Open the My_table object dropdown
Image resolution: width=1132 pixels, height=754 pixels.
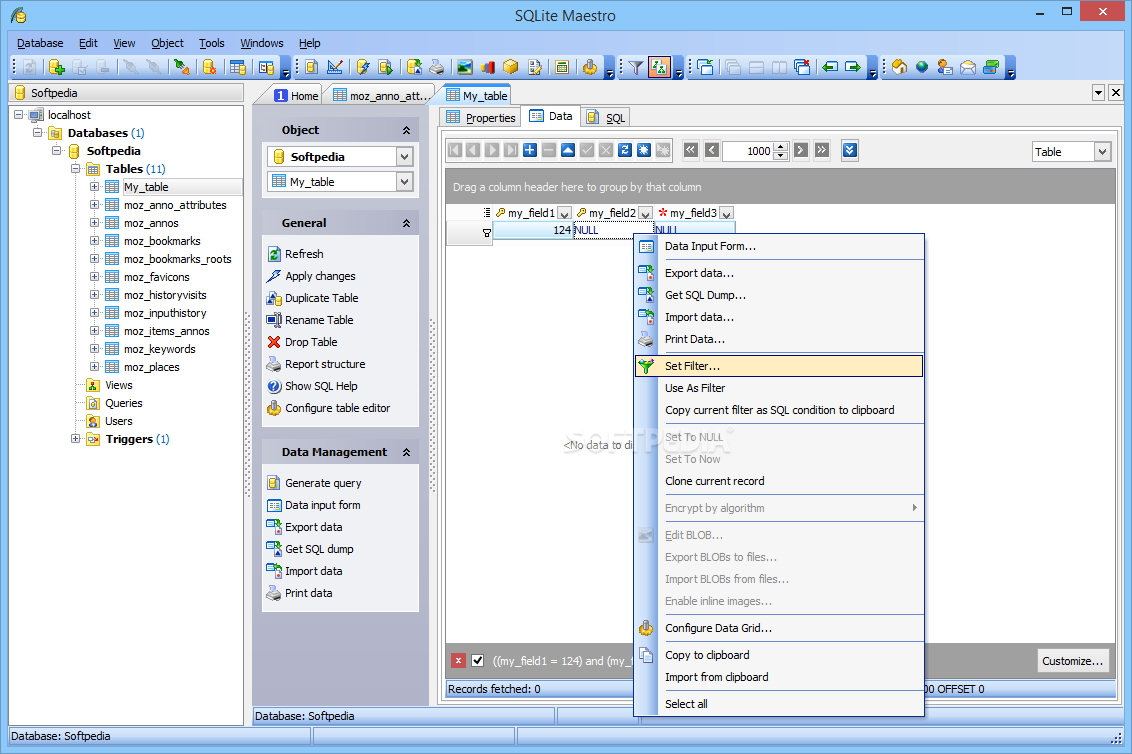pyautogui.click(x=404, y=182)
